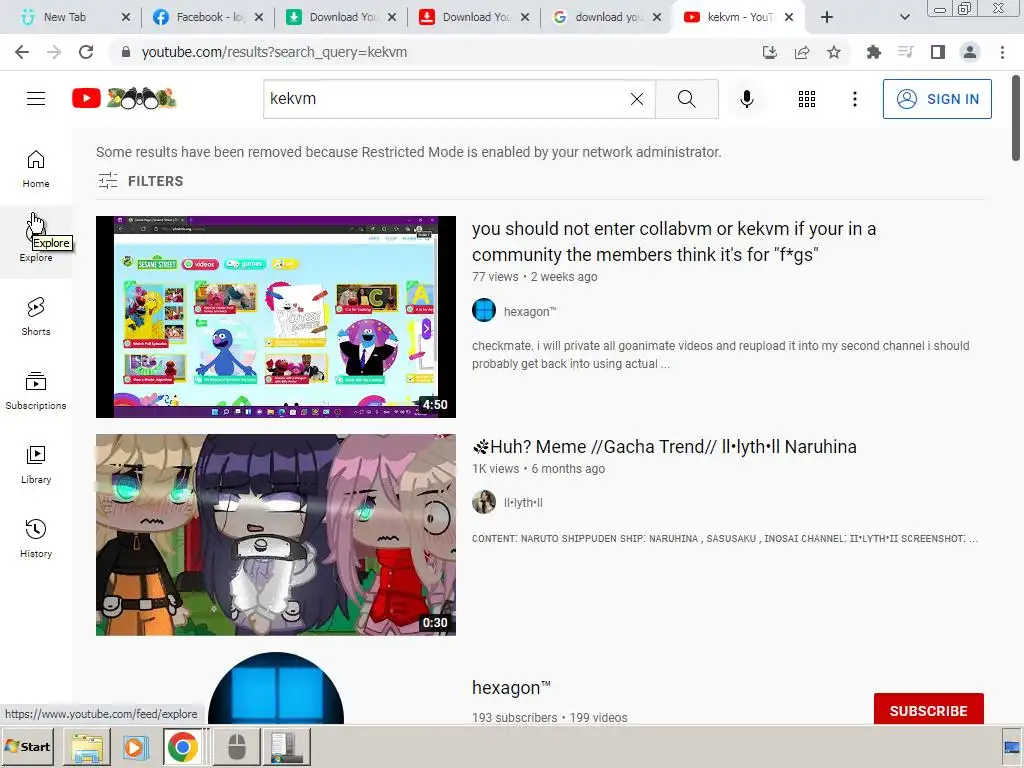Open the collabvm or kekvm video title
The height and width of the screenshot is (768, 1024).
pyautogui.click(x=674, y=242)
